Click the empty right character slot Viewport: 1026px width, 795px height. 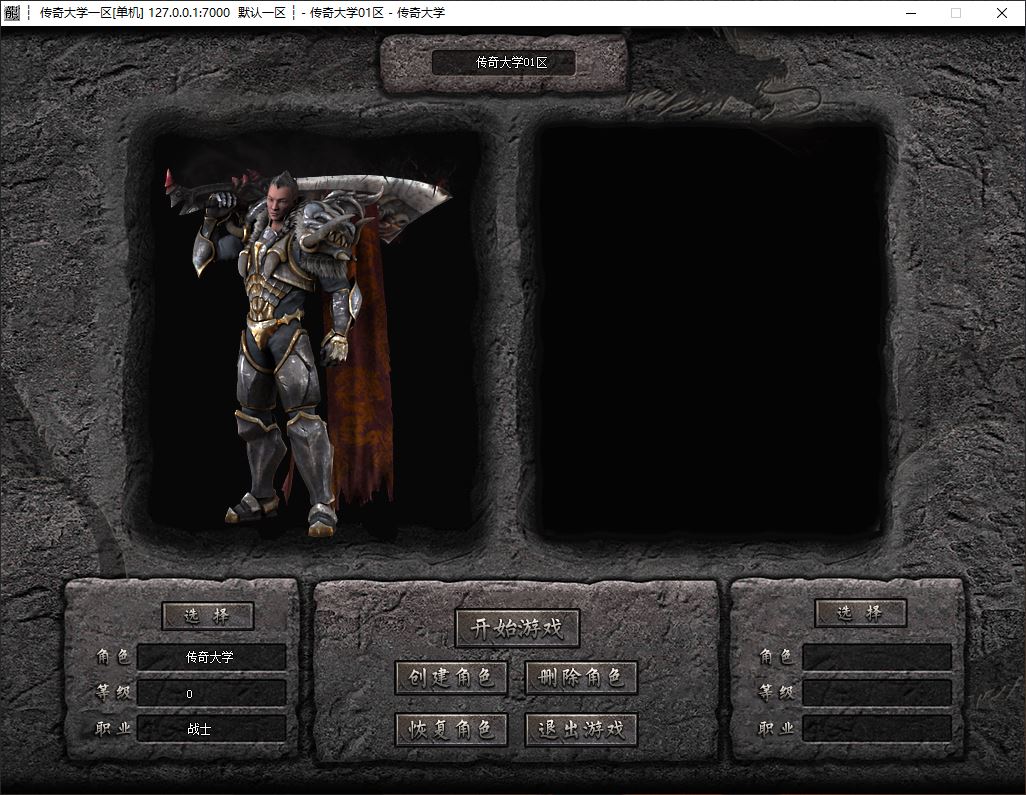pyautogui.click(x=710, y=330)
